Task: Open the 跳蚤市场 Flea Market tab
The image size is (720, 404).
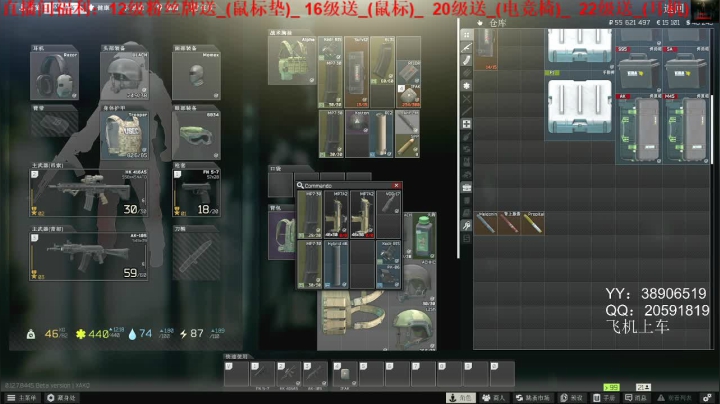Action: (x=533, y=398)
